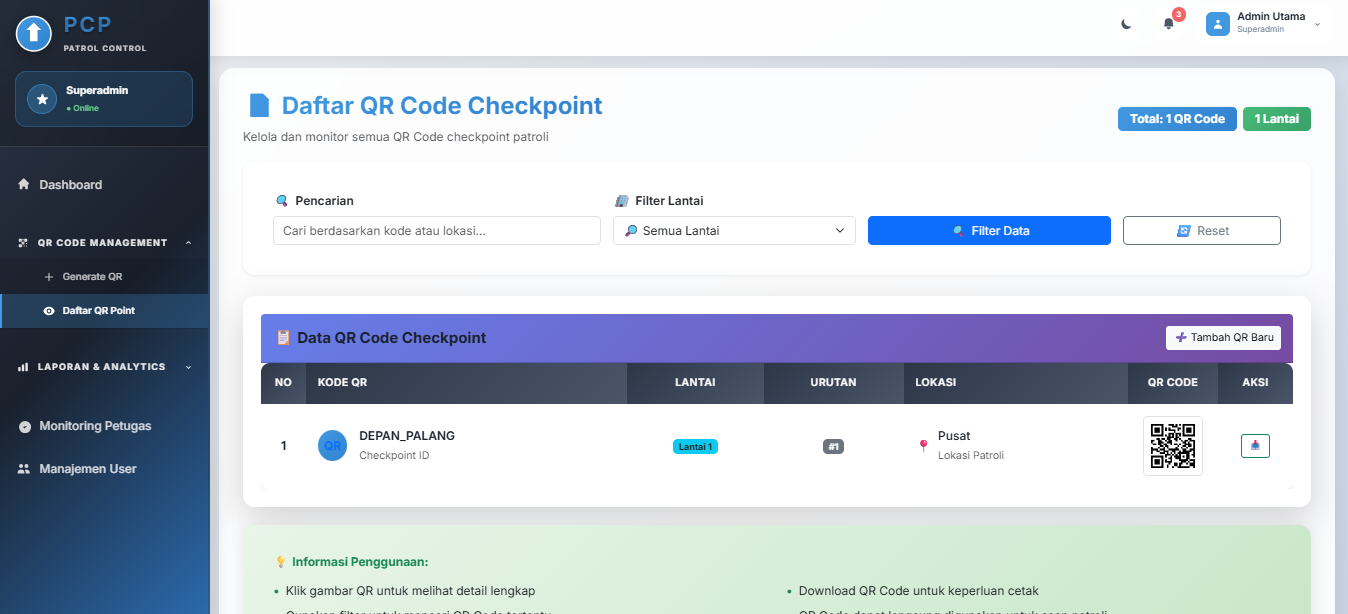Click download icon in Aksi column
This screenshot has width=1348, height=614.
point(1255,446)
